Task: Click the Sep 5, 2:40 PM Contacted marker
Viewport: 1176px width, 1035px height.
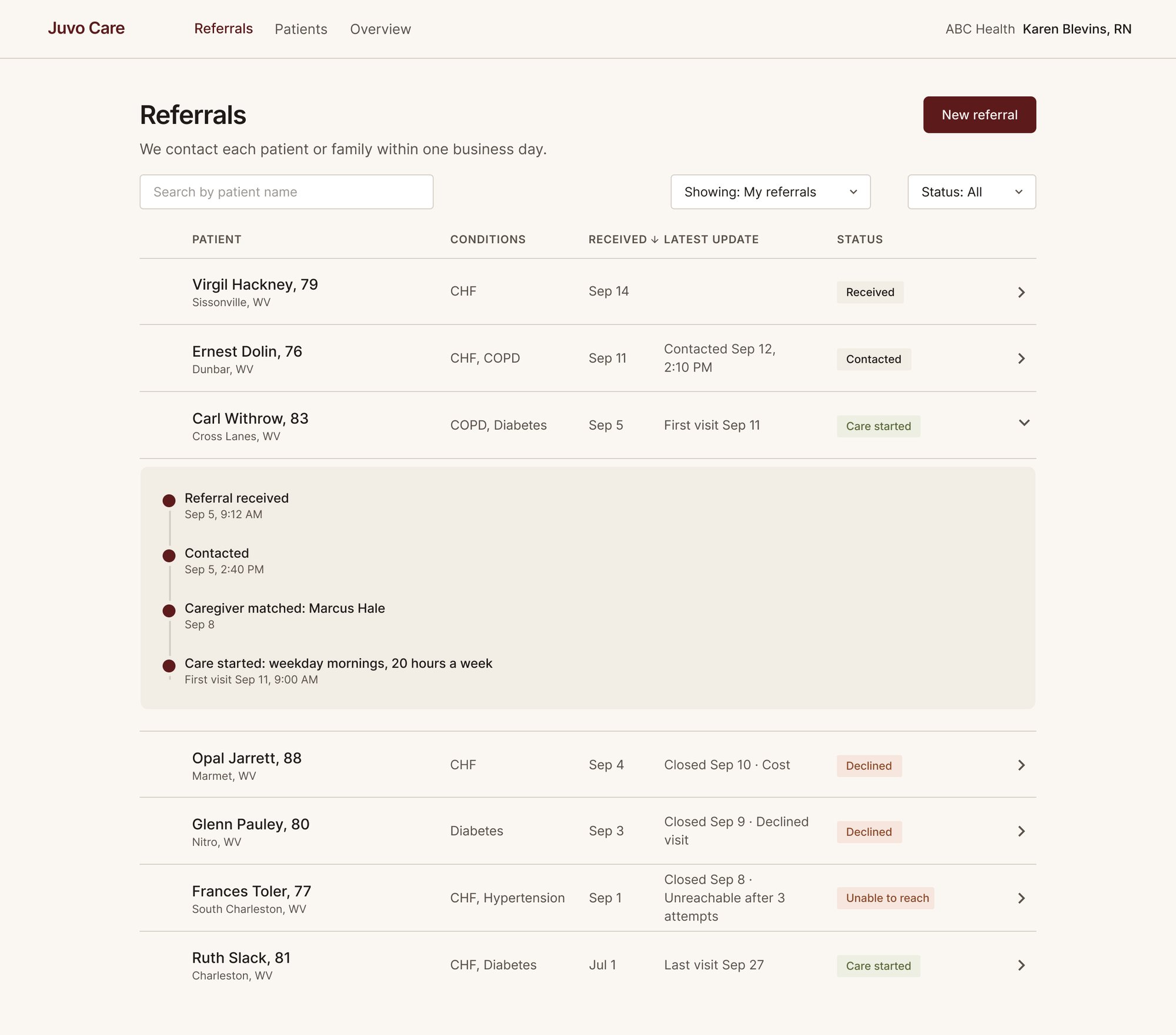Action: pyautogui.click(x=169, y=555)
